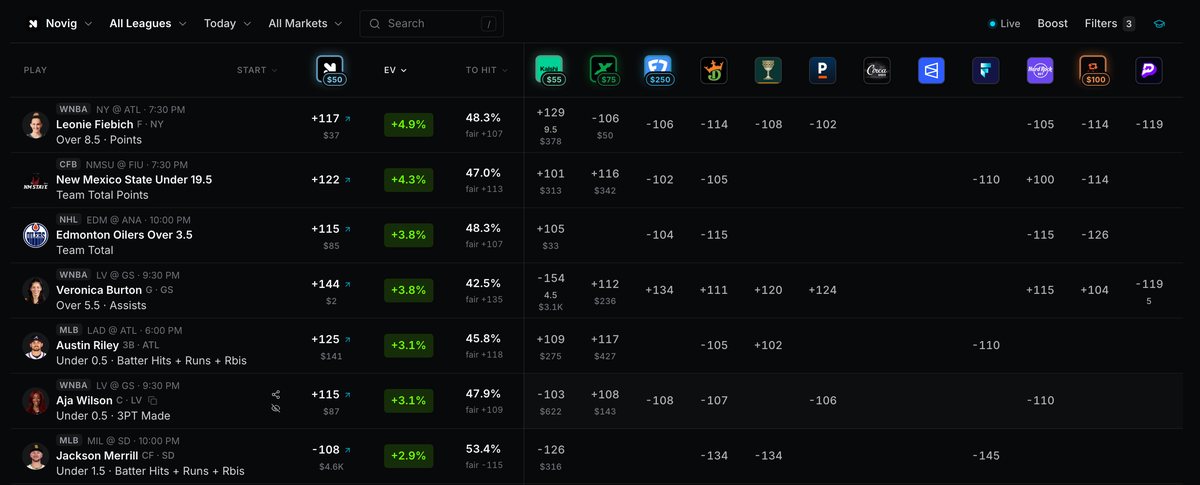Image resolution: width=1200 pixels, height=485 pixels.
Task: Click the Novig logo at top left
Action: (33, 23)
